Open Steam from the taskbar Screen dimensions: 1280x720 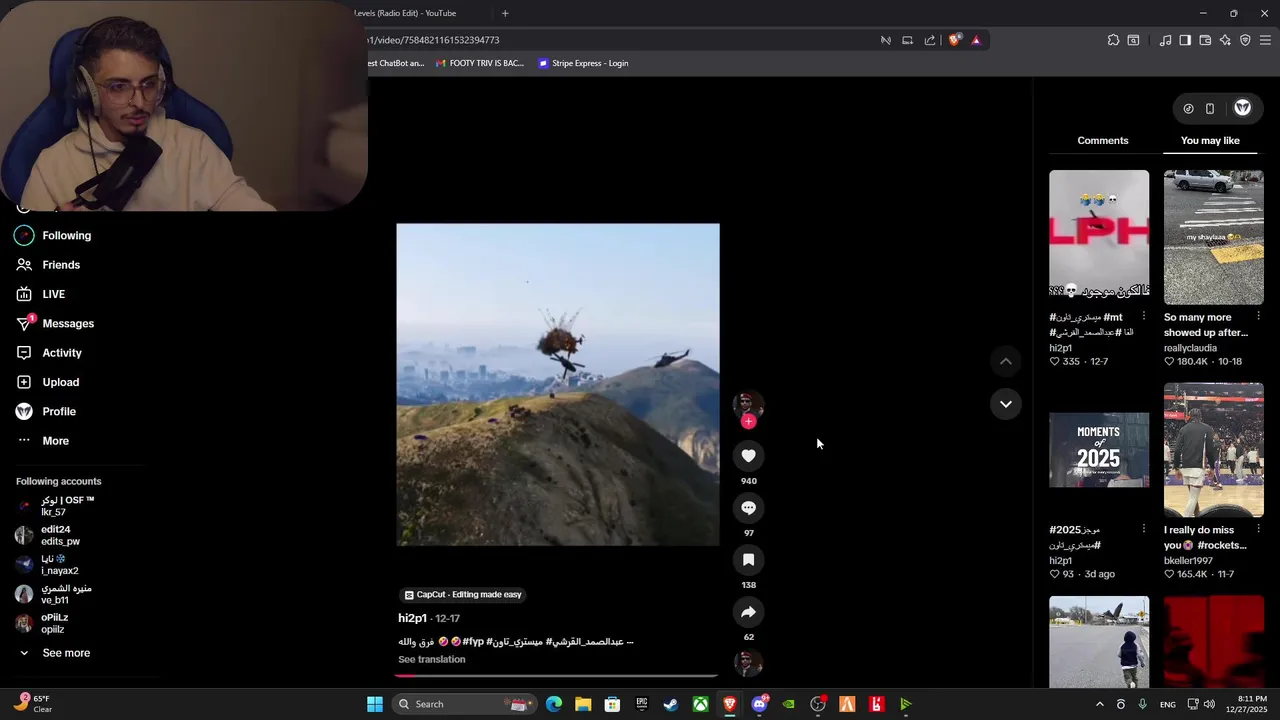tap(671, 704)
